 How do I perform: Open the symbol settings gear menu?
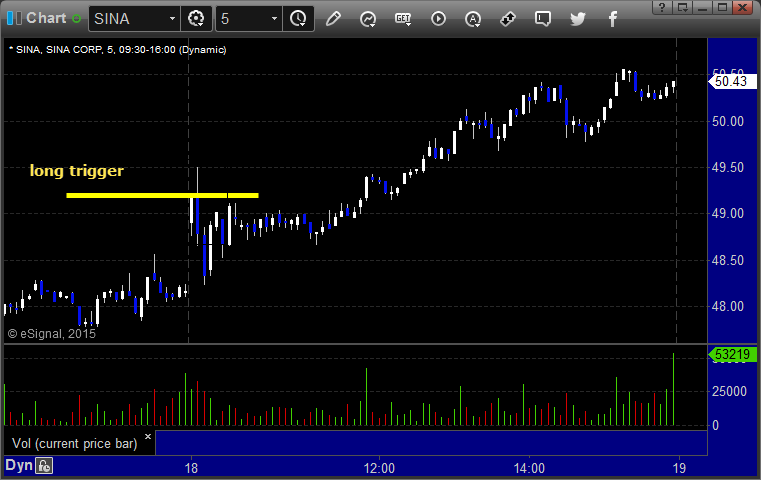(x=196, y=19)
